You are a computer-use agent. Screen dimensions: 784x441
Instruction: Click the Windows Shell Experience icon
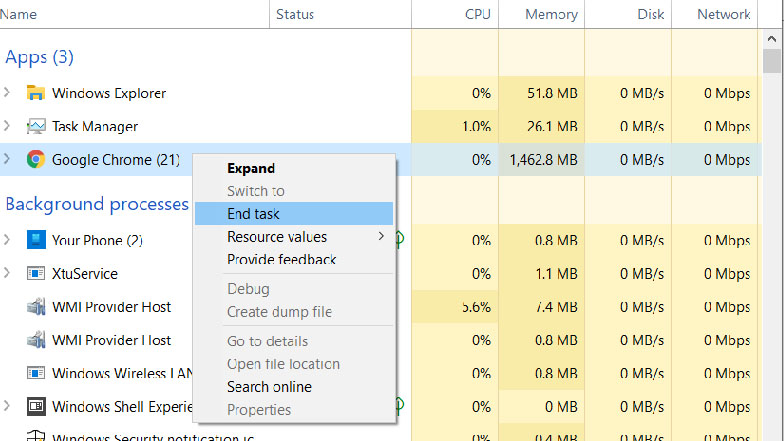(36, 406)
